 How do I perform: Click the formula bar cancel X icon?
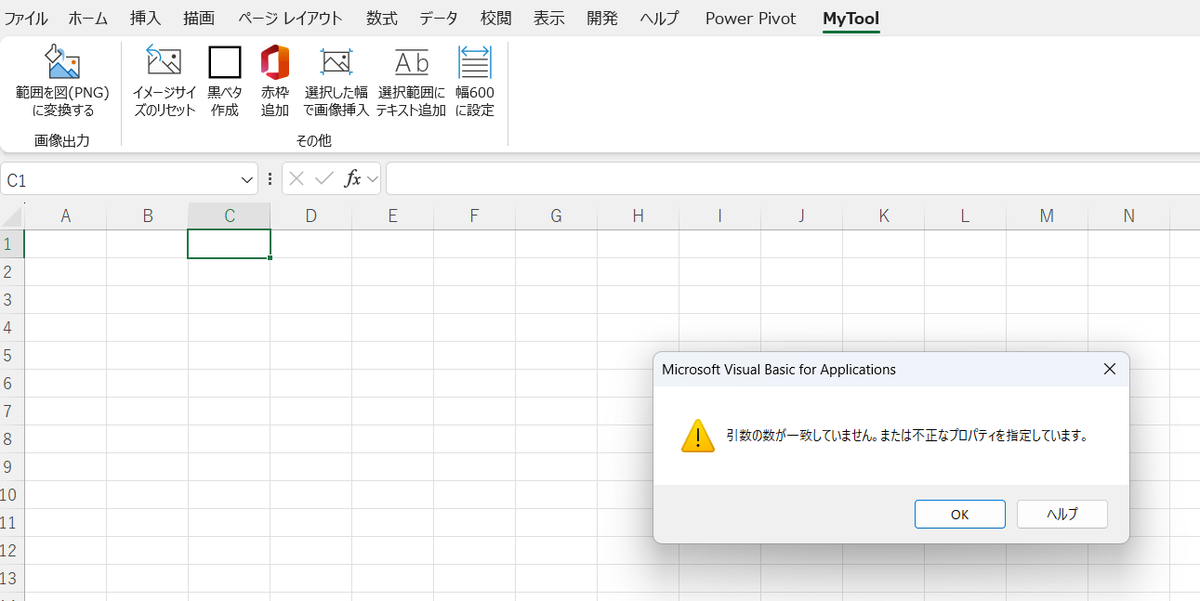296,179
